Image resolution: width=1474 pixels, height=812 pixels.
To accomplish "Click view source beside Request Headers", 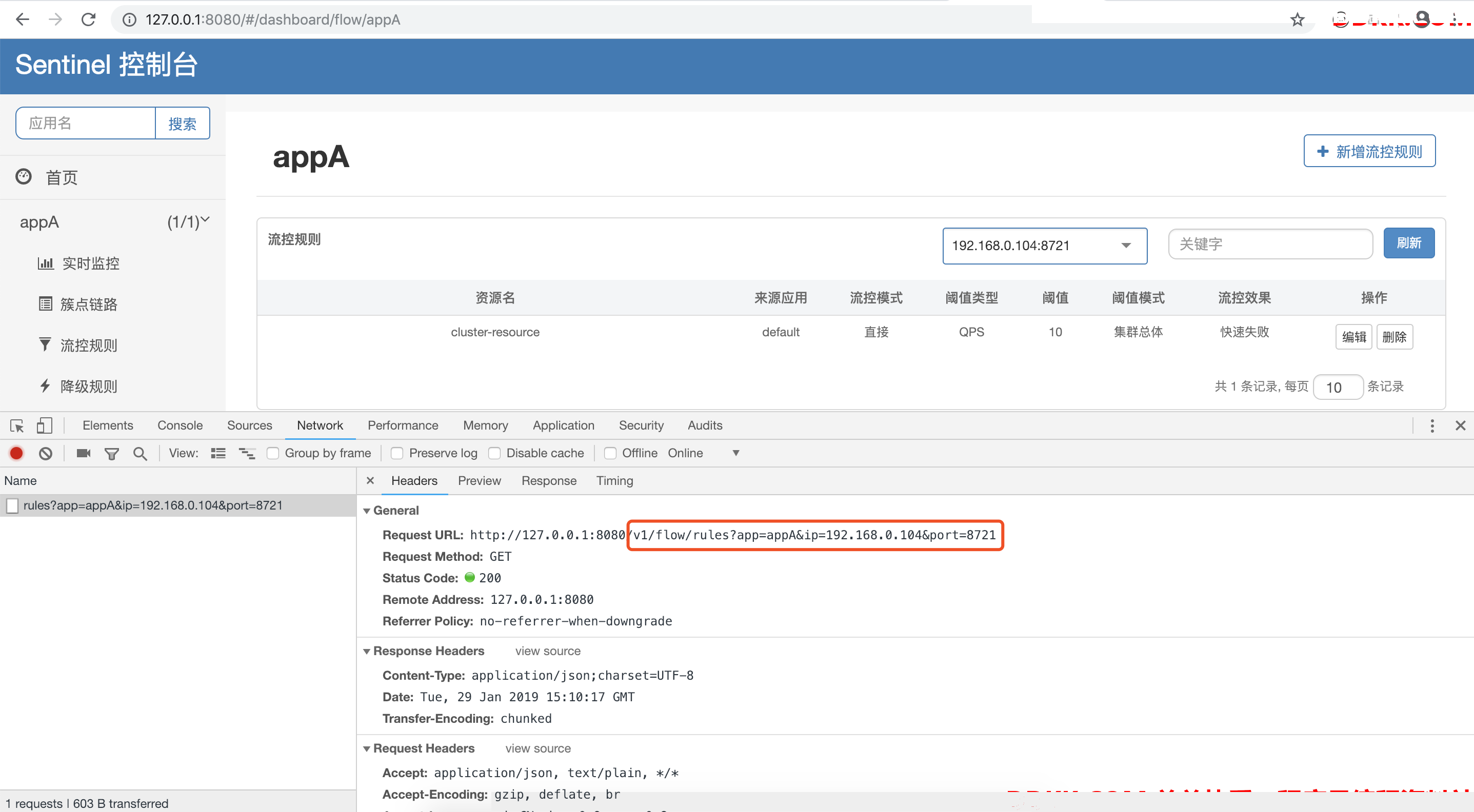I will [x=538, y=748].
